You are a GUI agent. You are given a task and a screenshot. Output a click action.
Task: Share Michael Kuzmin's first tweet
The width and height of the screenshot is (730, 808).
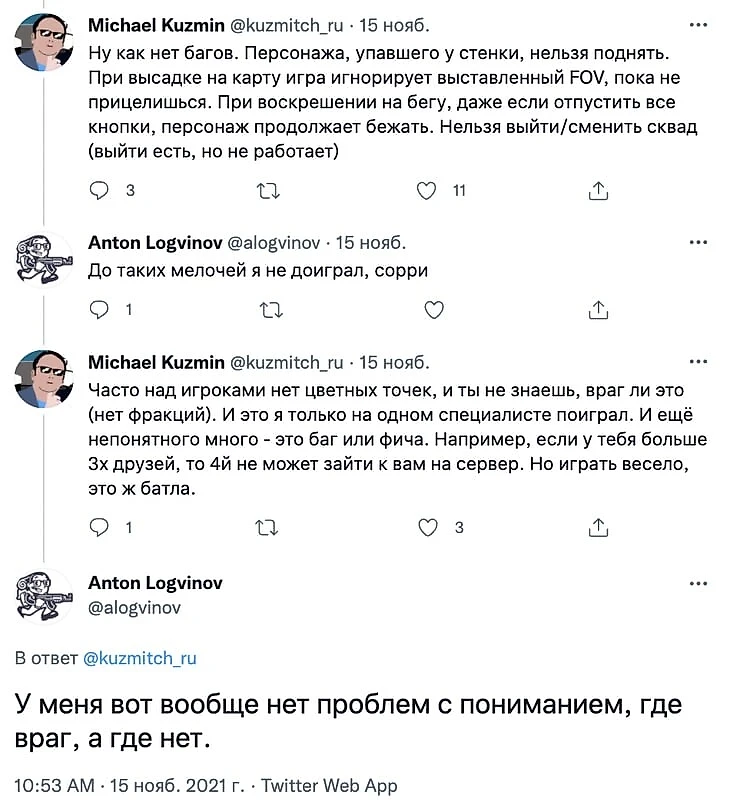point(598,190)
